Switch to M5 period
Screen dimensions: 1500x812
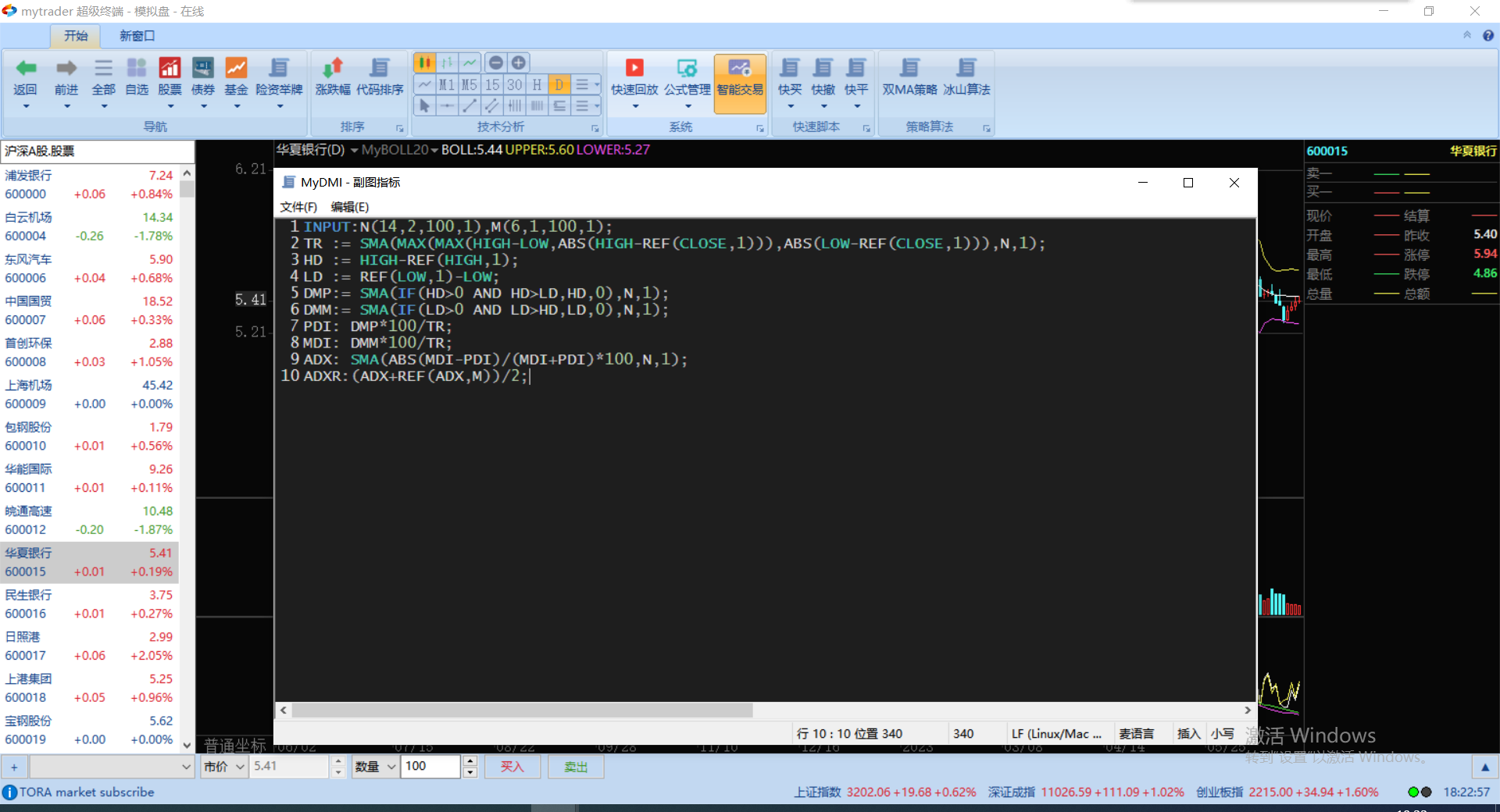pos(469,84)
